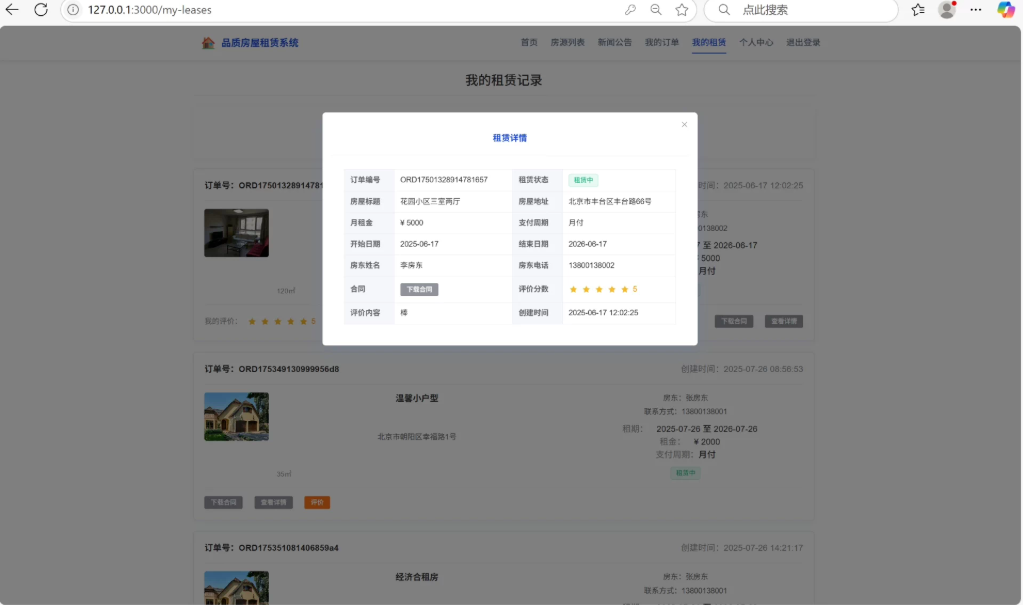Viewport: 1023px width, 605px height.
Task: Click the five-star rating in dialog
Action: coord(603,289)
